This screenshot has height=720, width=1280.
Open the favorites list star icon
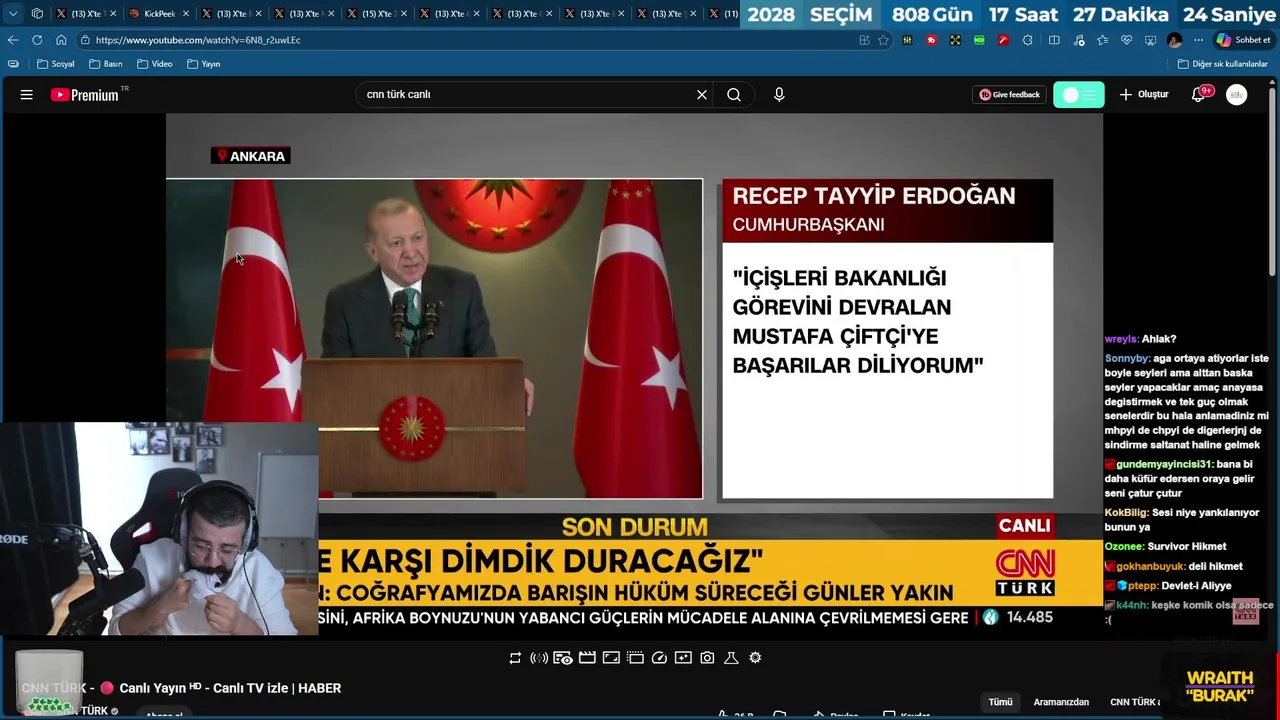[x=1102, y=40]
